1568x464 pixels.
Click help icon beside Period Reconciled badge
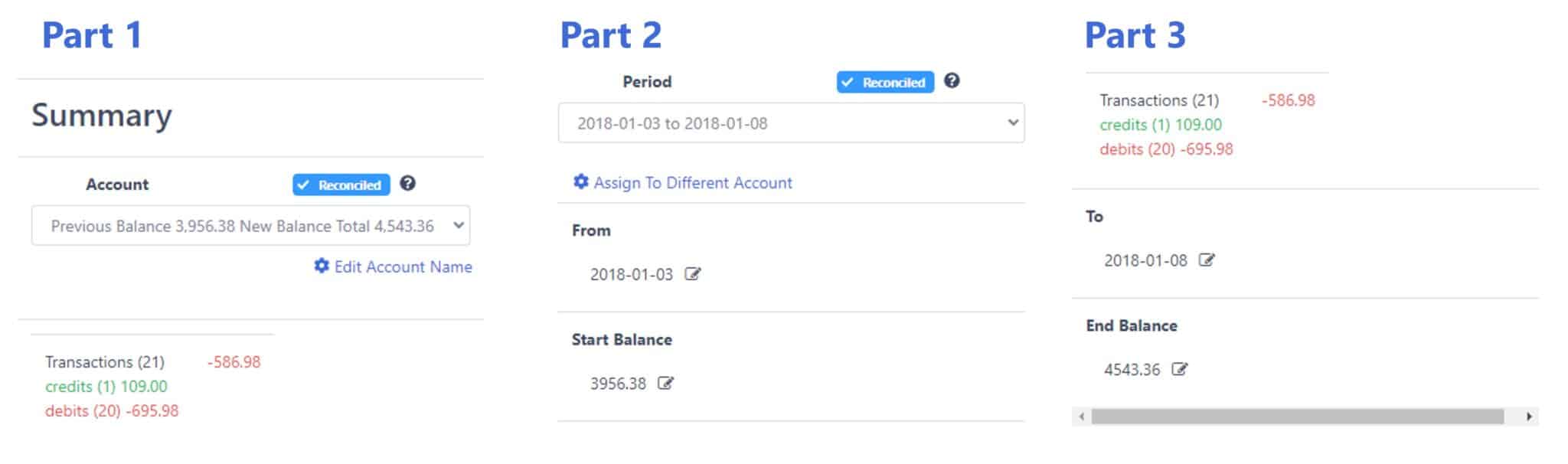coord(952,80)
